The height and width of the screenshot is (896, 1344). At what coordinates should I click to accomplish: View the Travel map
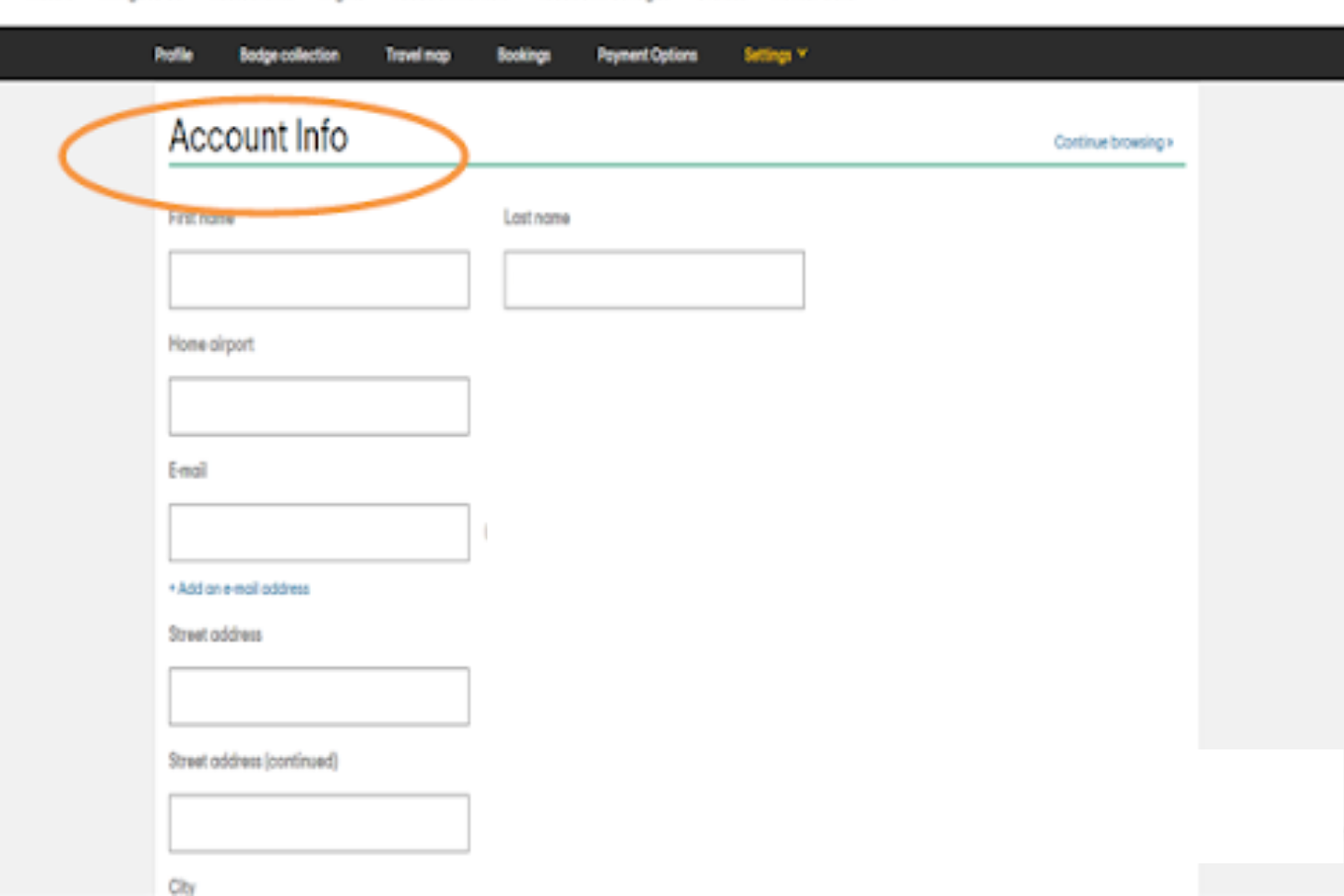417,55
